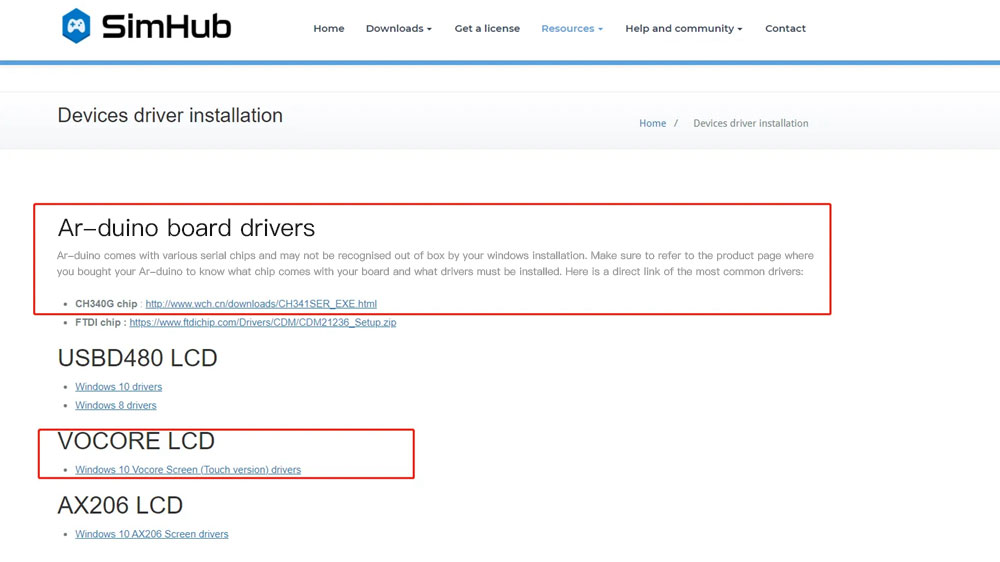
Task: Click the Ar-duino board drivers heading
Action: [186, 228]
